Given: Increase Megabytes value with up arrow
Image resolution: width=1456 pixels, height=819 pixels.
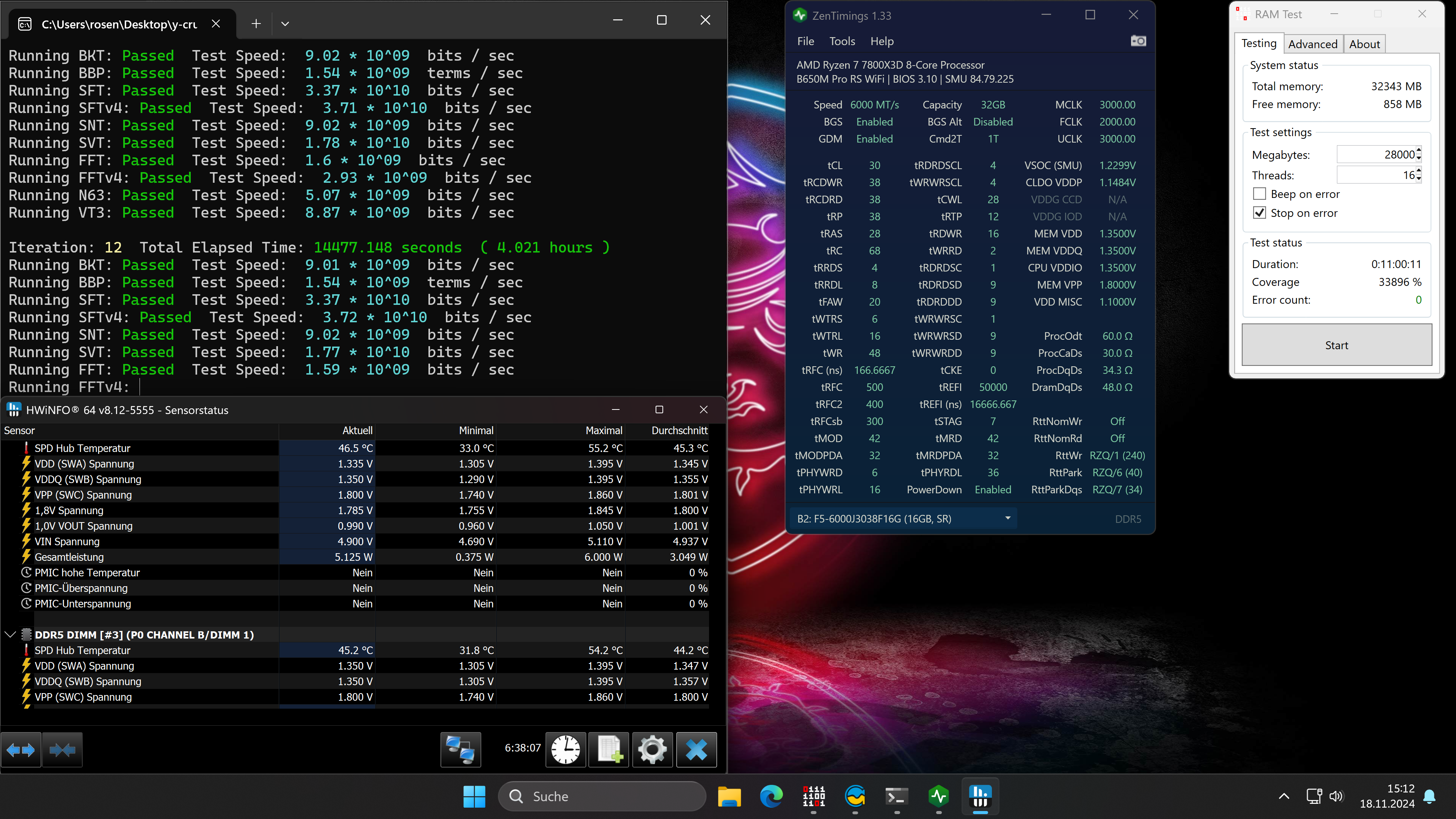Looking at the screenshot, I should pos(1419,151).
